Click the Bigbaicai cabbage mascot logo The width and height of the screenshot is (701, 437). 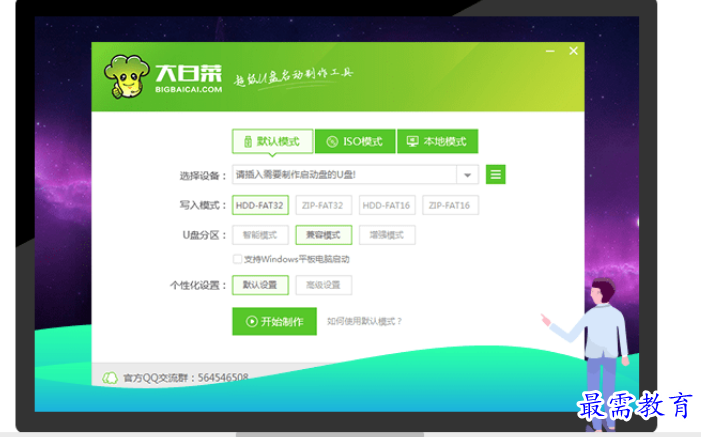(127, 76)
